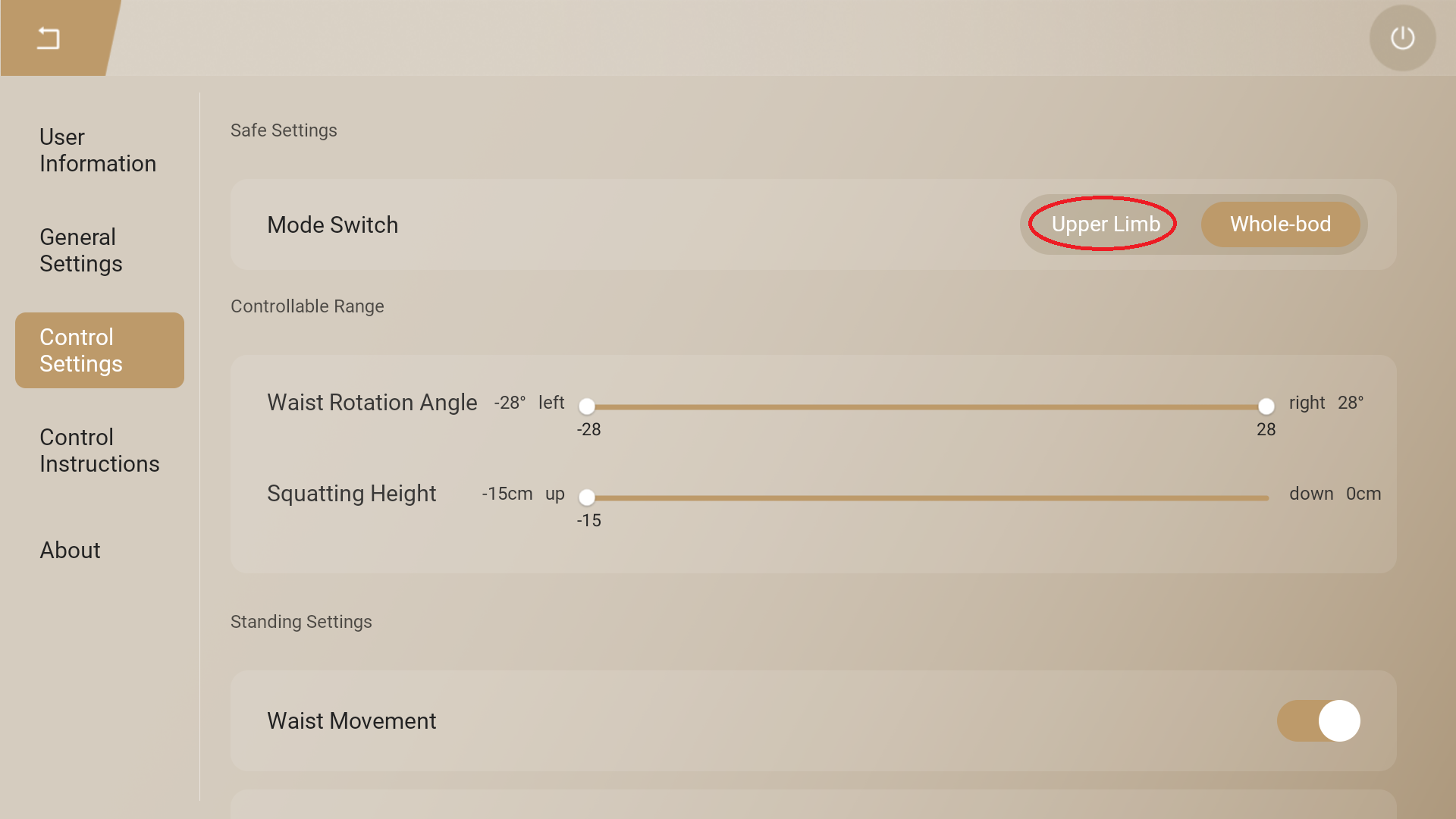Go to General Settings
Viewport: 1456px width, 819px height.
(x=81, y=250)
